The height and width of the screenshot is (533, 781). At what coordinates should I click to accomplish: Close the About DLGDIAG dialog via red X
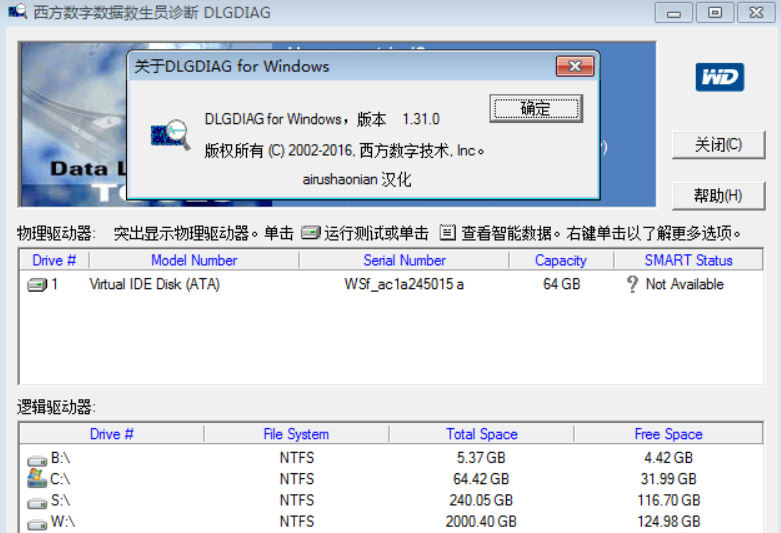click(575, 66)
